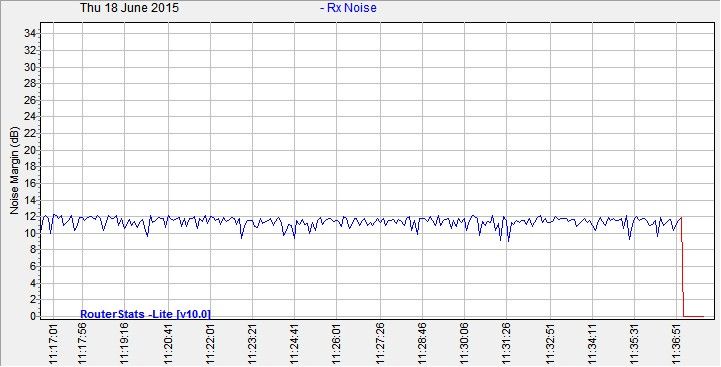Screen dimensions: 721x367
Task: Click the '22' value on the y-axis
Action: click(31, 133)
